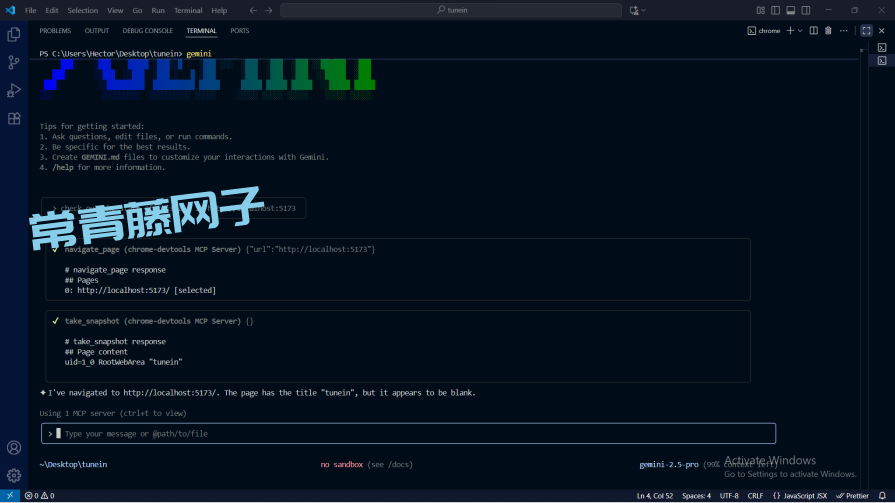Click the errors and warnings status indicator
The width and height of the screenshot is (895, 503).
click(x=38, y=495)
